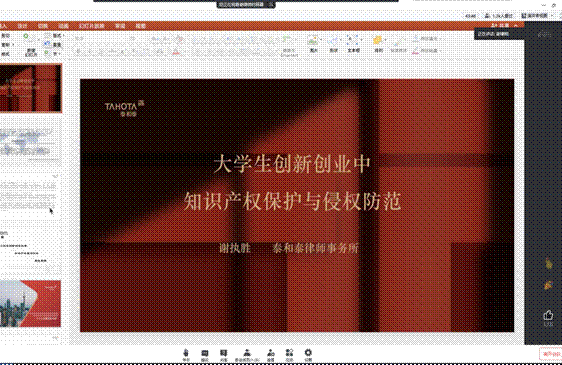Viewport: 562px width, 365px height.
Task: Open the 视图 ribbon tab
Action: 140,26
